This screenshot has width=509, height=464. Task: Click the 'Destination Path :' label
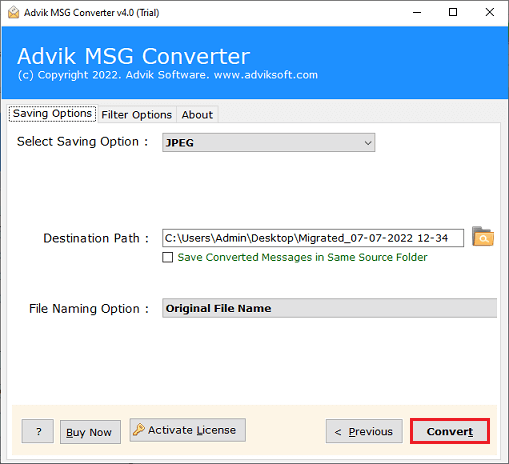tap(96, 238)
